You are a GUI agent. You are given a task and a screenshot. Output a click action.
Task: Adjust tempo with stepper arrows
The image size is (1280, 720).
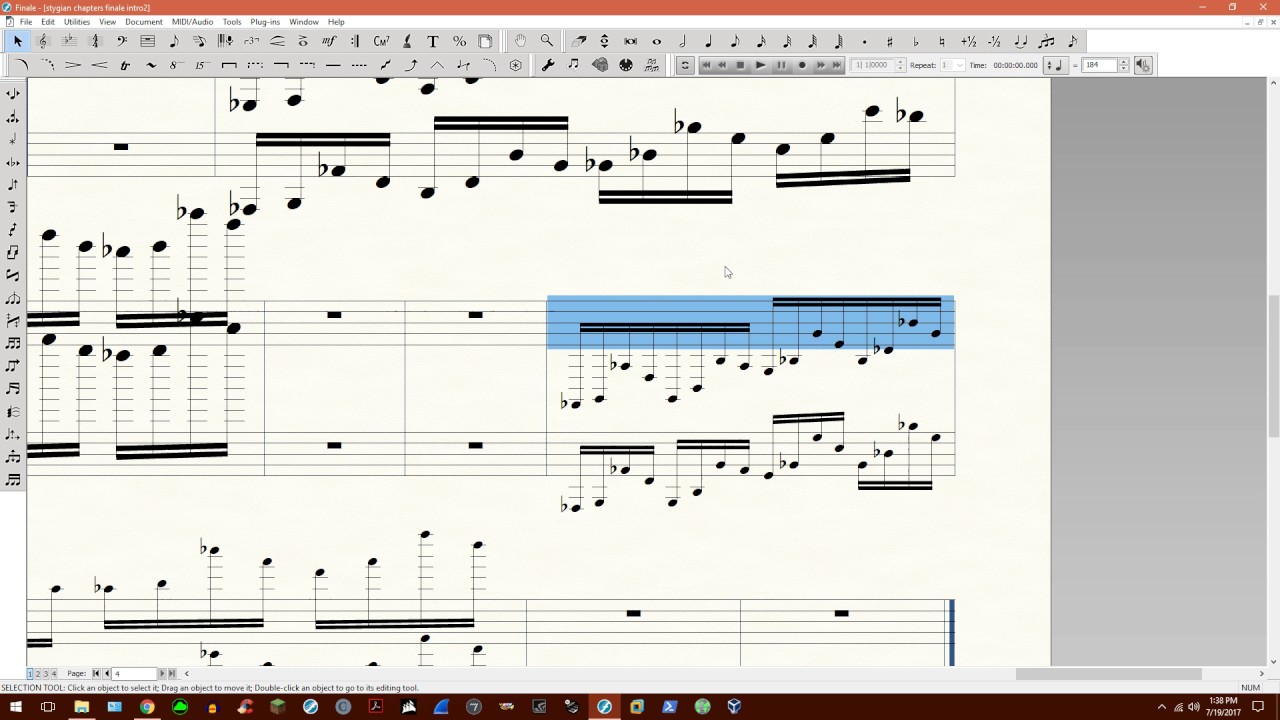[x=1124, y=65]
